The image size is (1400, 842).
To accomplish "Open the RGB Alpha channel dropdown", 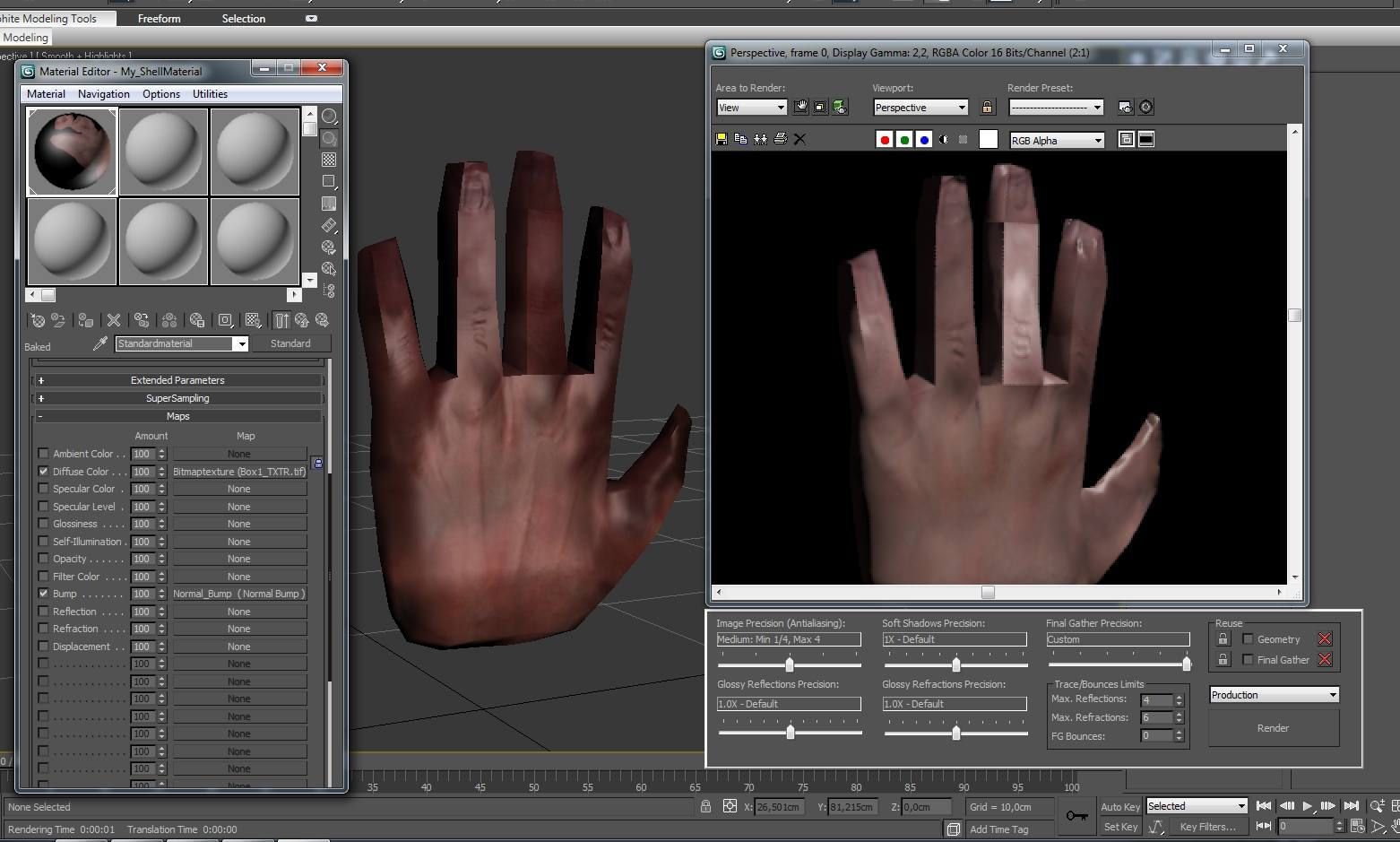I will click(1057, 141).
